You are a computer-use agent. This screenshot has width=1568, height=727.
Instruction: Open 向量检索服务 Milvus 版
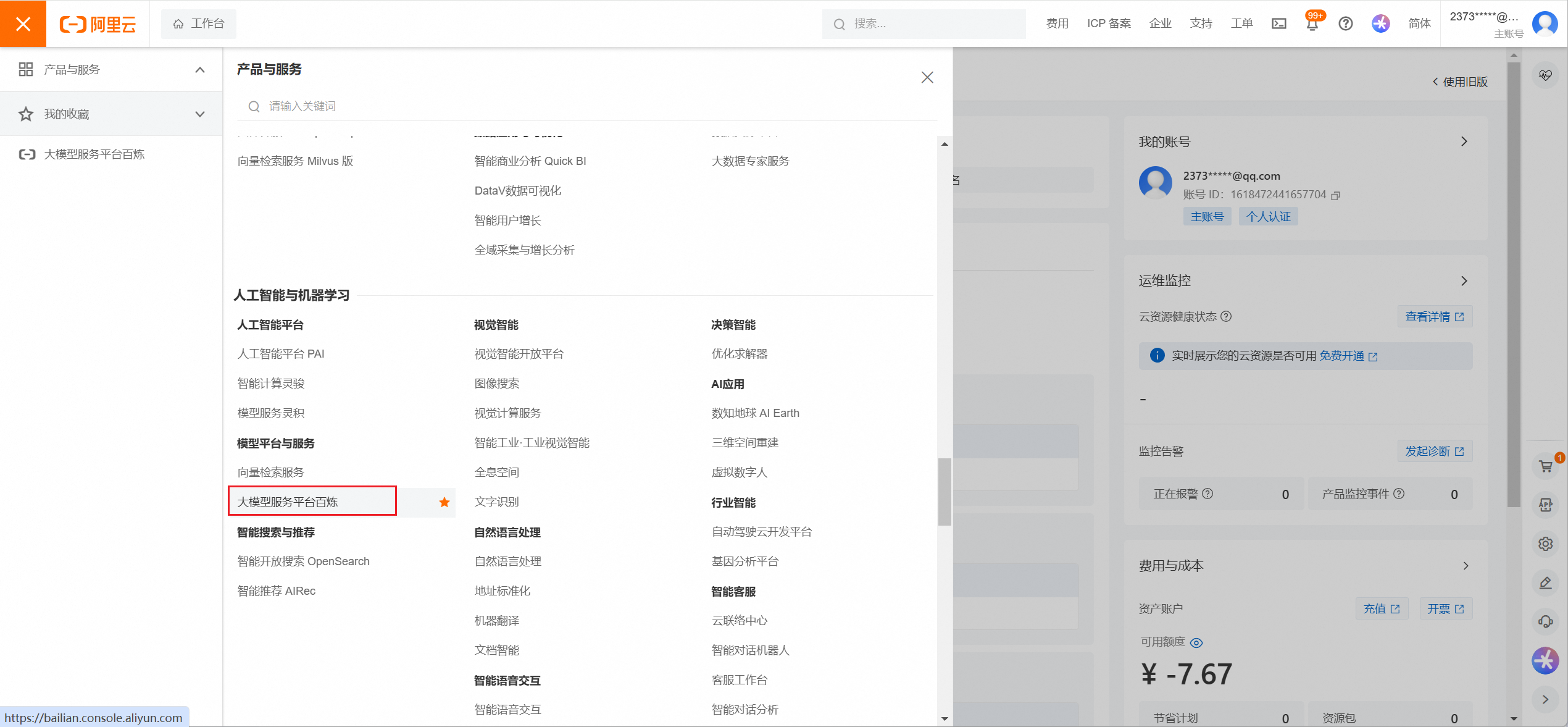tap(296, 161)
